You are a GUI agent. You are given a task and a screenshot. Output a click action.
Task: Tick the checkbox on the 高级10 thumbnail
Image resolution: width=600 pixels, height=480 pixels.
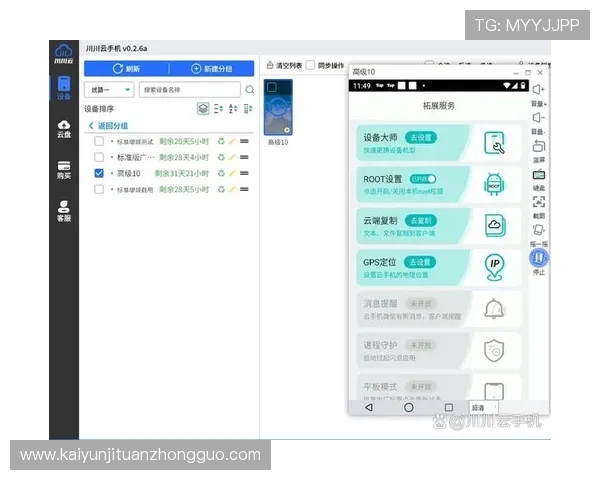tap(272, 87)
